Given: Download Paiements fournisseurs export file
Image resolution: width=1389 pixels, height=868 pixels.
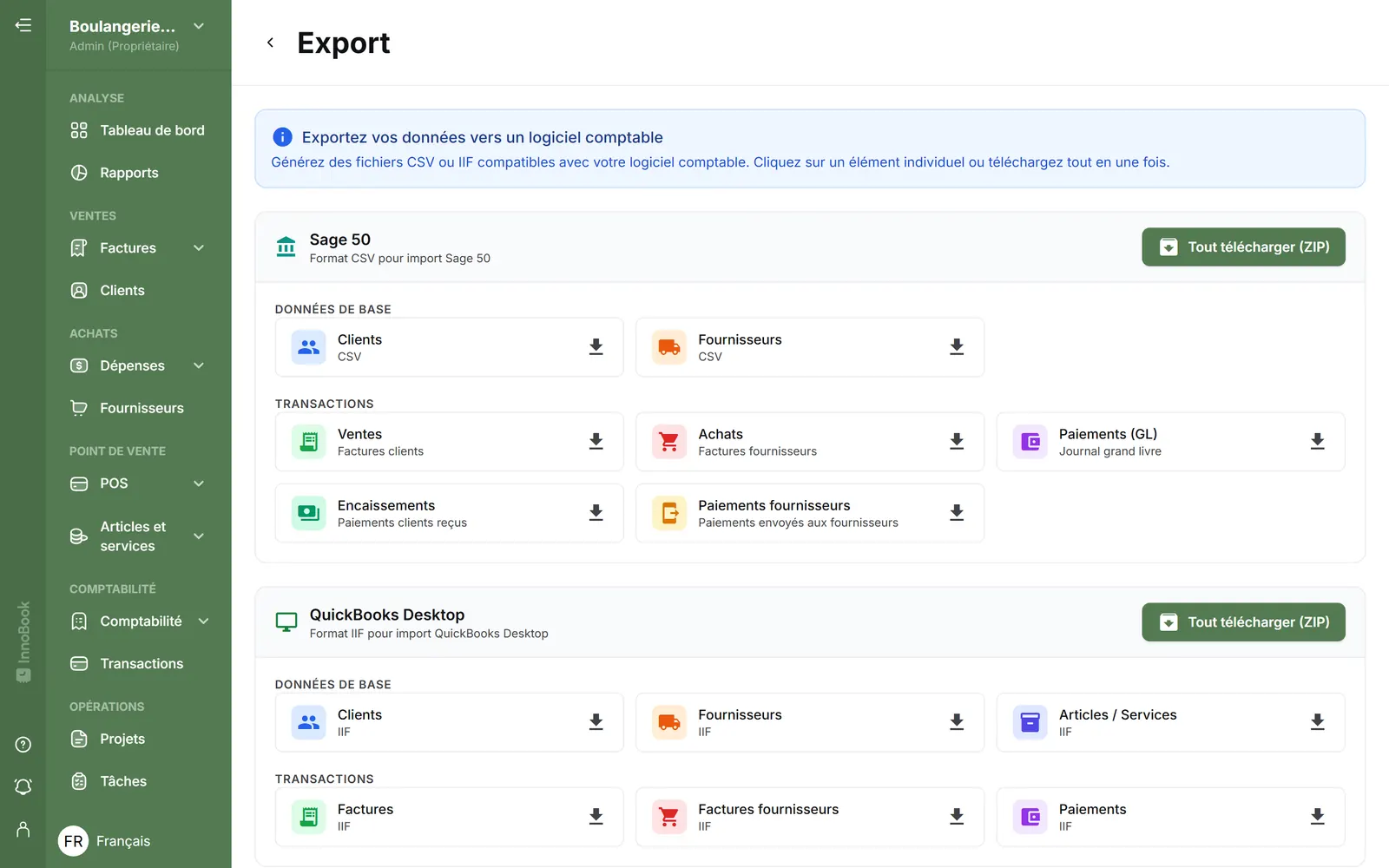Looking at the screenshot, I should (x=957, y=513).
